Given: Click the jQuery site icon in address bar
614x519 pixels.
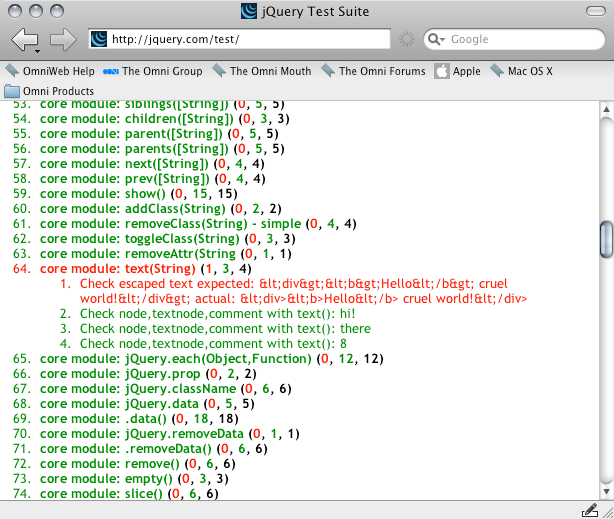Looking at the screenshot, I should point(99,40).
